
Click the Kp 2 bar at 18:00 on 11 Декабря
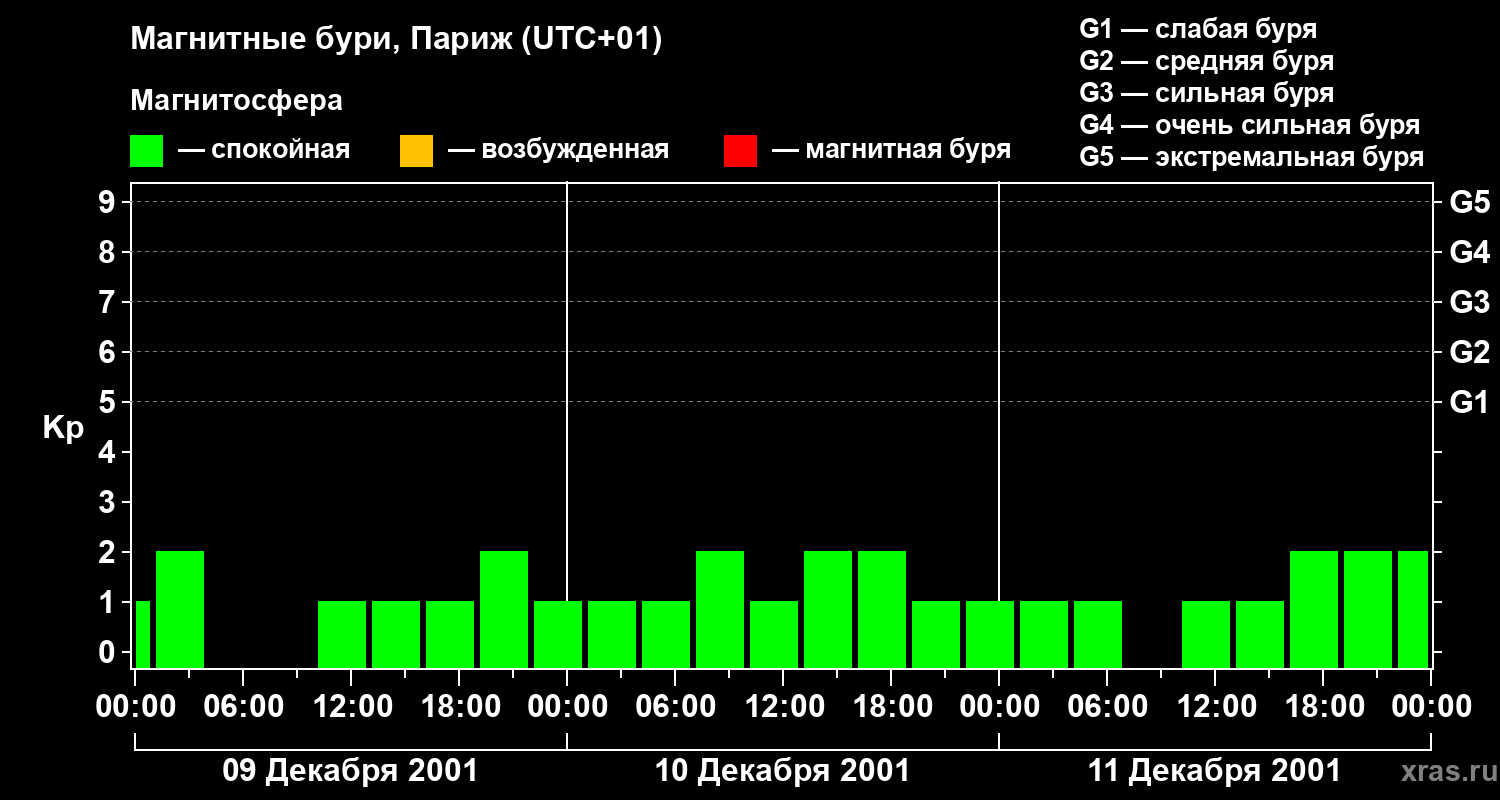1314,610
